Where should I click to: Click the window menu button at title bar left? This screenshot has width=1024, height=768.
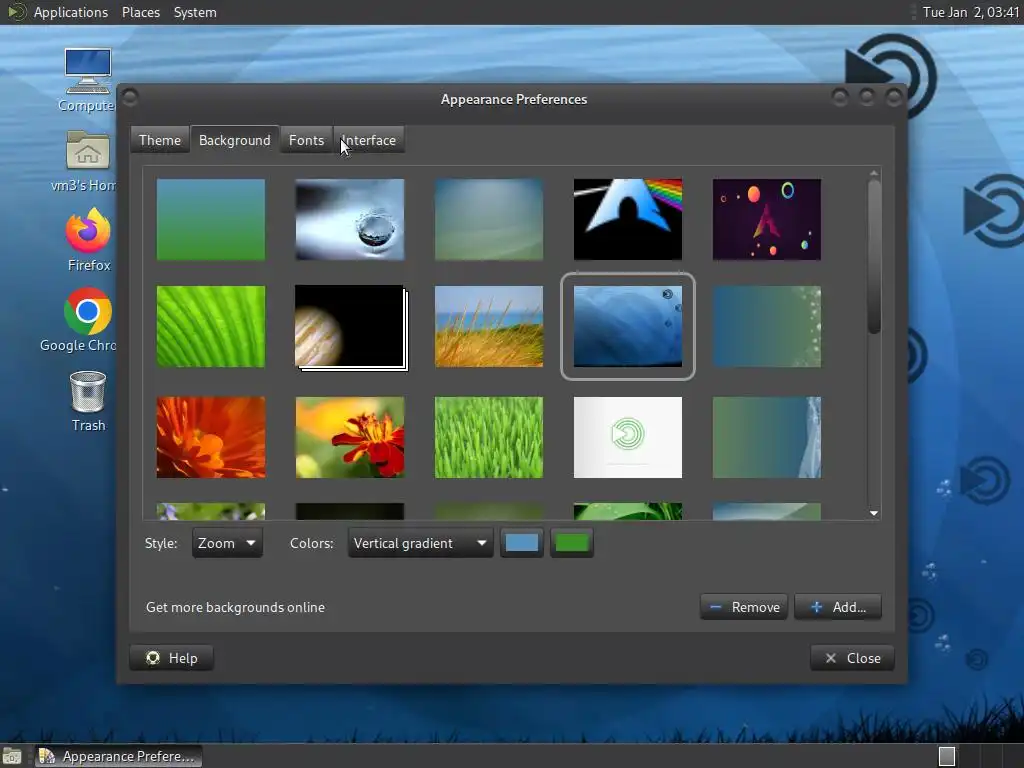pyautogui.click(x=130, y=98)
